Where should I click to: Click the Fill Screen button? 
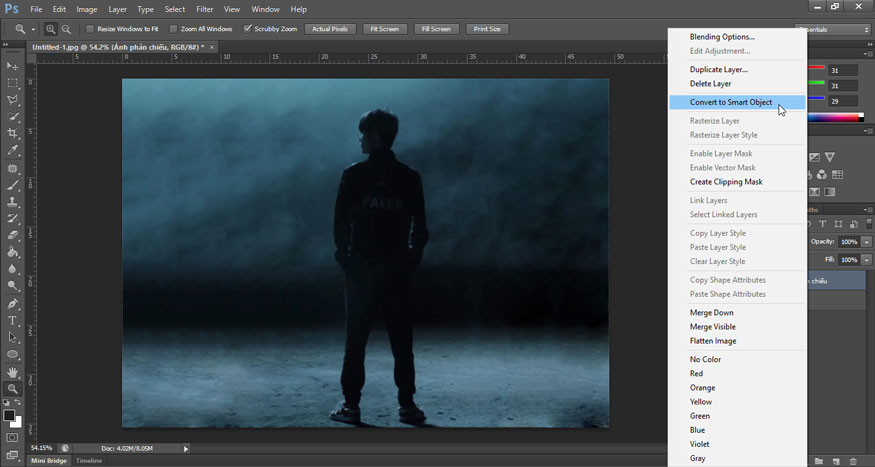tap(436, 29)
